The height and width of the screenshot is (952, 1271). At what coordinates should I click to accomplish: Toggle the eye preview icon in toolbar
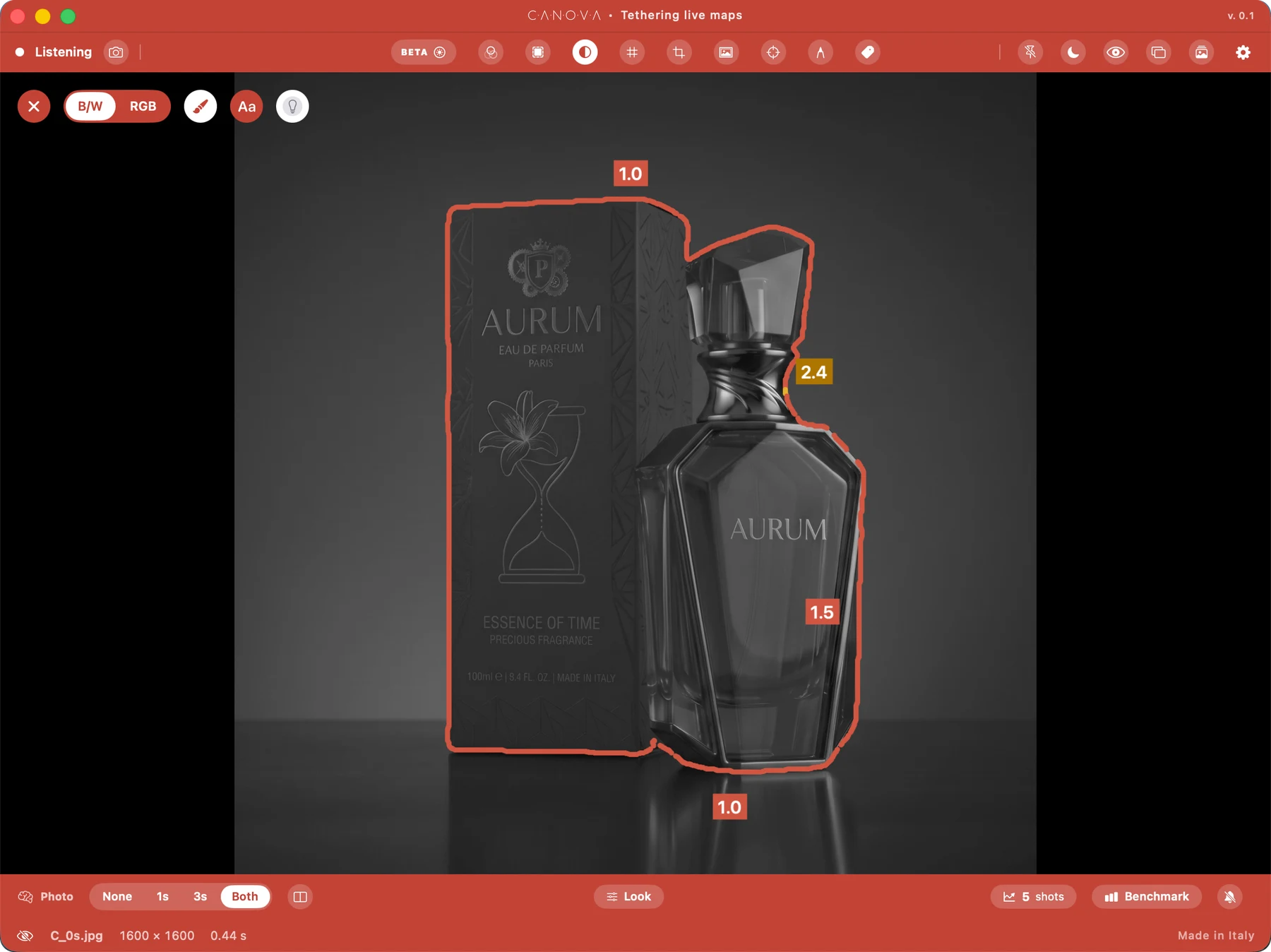point(1116,52)
